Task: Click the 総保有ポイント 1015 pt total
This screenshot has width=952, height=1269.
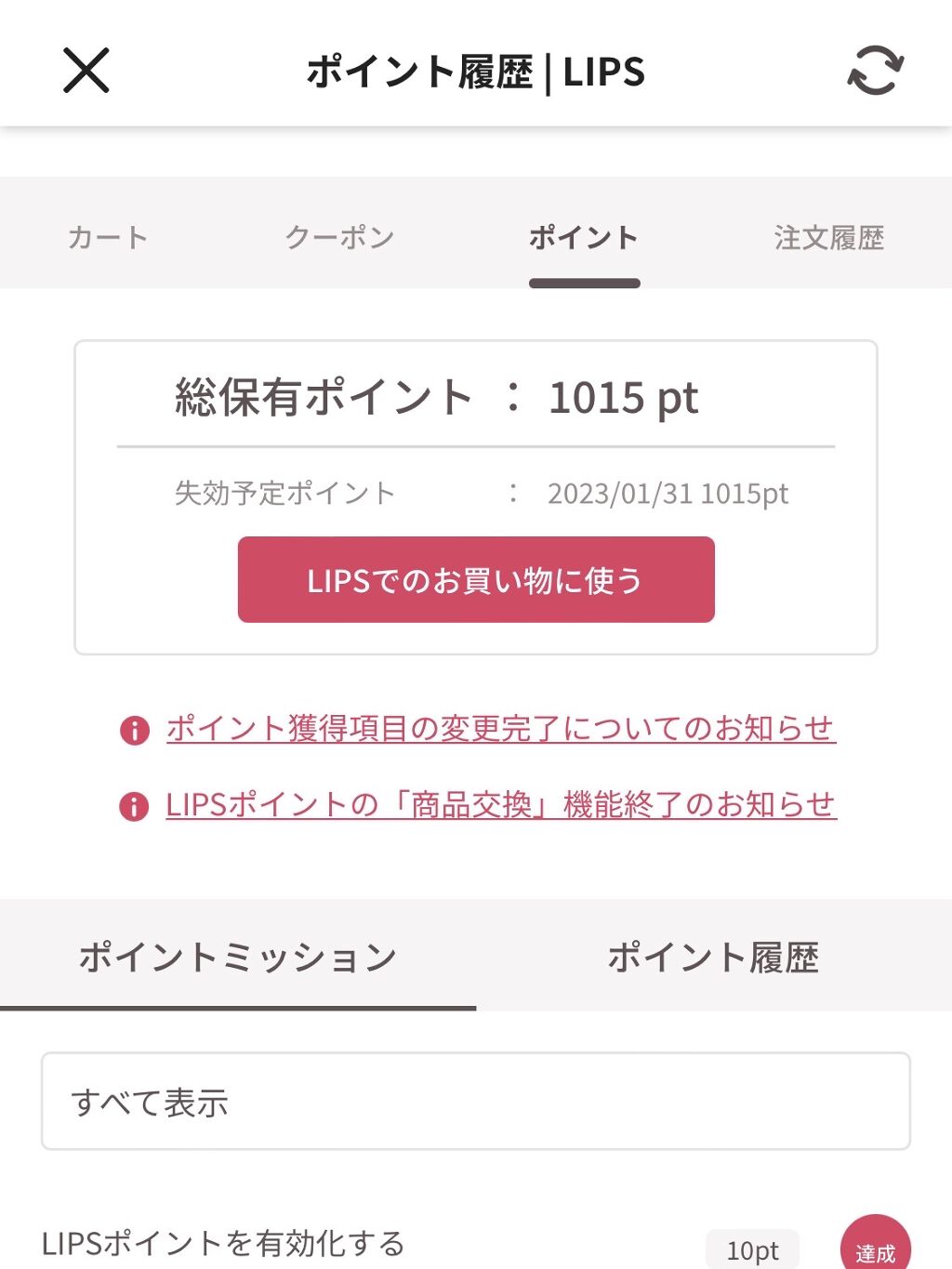Action: coord(437,398)
